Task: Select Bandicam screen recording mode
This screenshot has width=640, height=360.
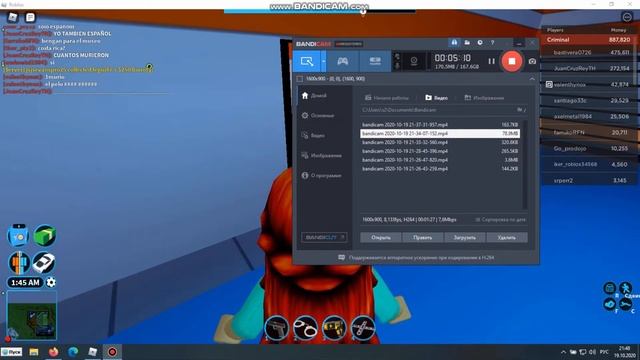Action: tap(307, 61)
